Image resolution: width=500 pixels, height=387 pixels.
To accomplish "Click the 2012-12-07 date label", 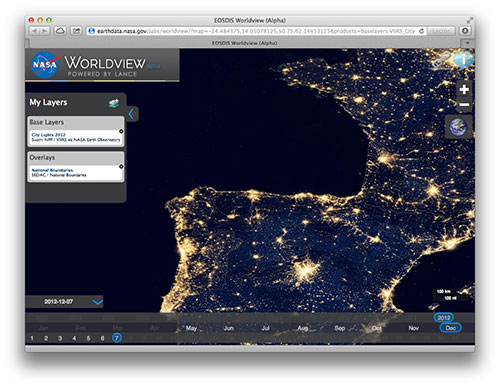I will click(59, 302).
